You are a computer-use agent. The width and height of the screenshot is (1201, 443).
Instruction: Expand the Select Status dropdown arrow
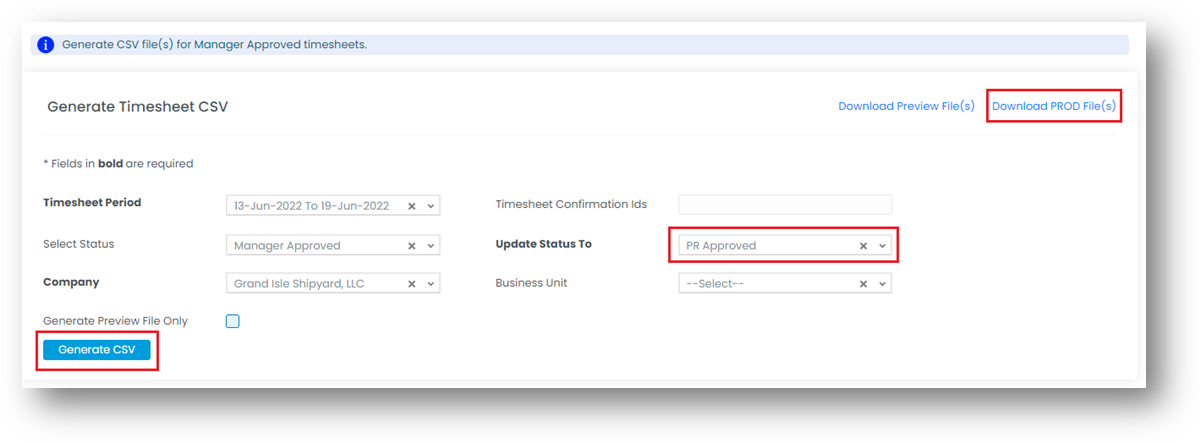431,245
